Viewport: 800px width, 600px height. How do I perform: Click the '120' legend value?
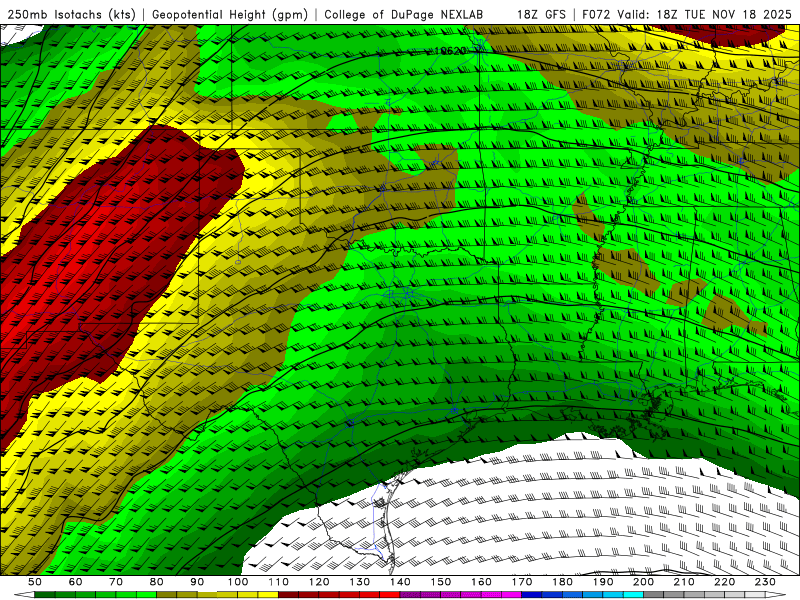tap(319, 582)
